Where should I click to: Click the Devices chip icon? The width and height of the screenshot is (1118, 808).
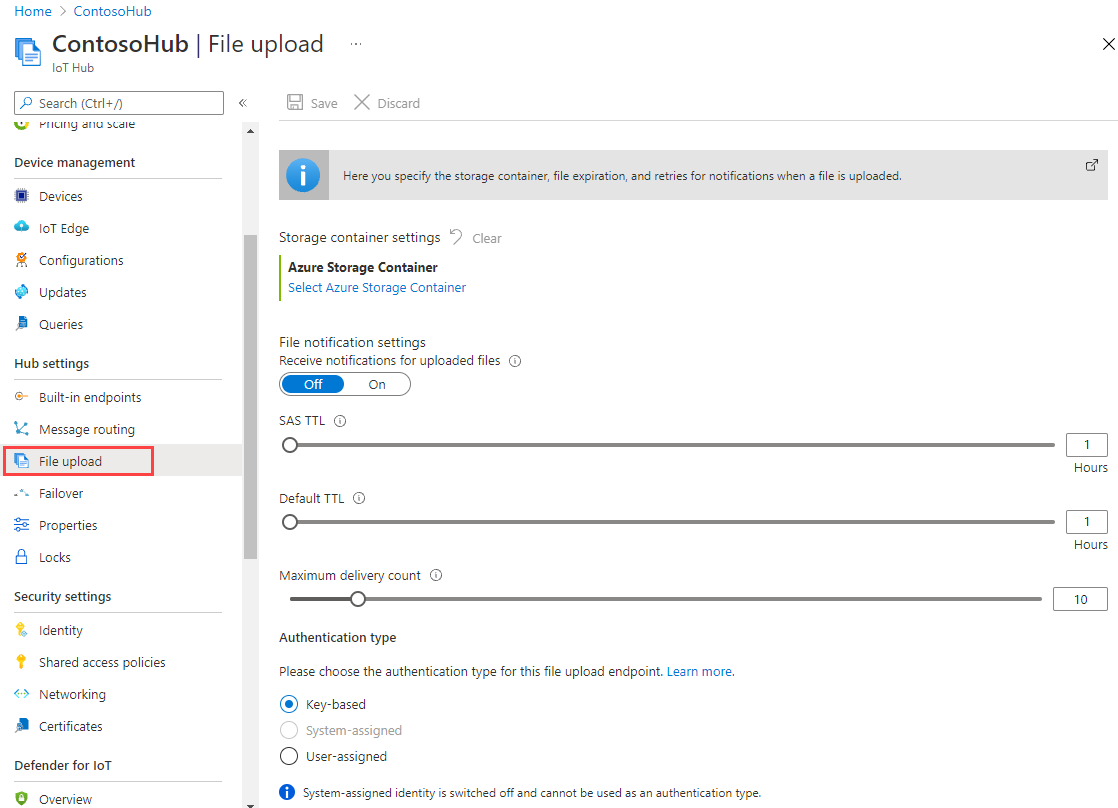point(22,197)
